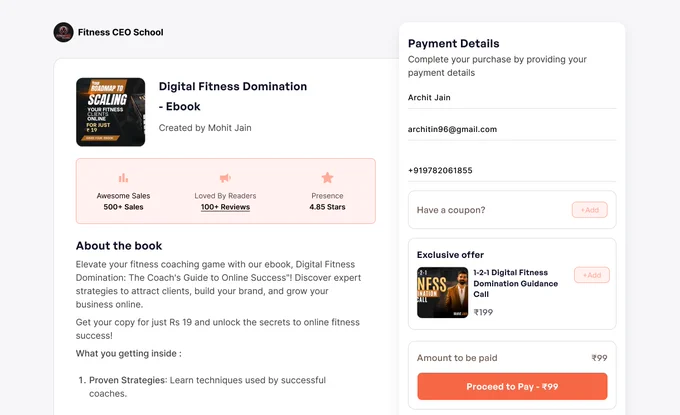Click the megaphone Loved By Readers icon
The image size is (680, 415).
pyautogui.click(x=225, y=178)
